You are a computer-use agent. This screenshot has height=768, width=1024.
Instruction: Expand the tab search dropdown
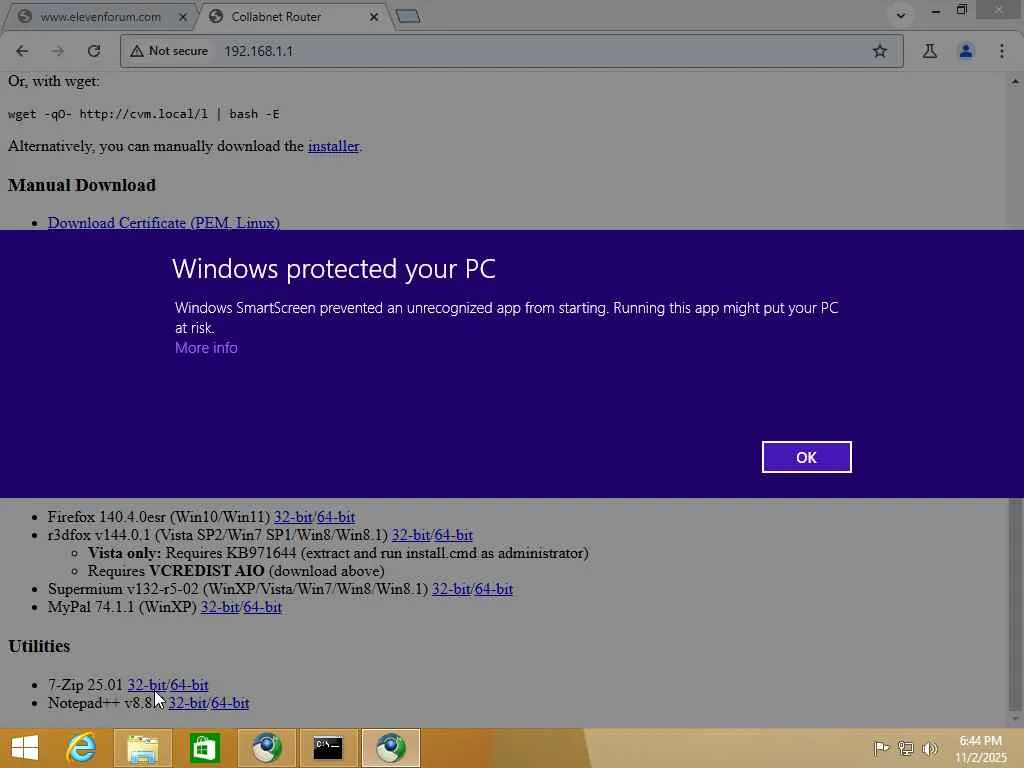(x=901, y=15)
